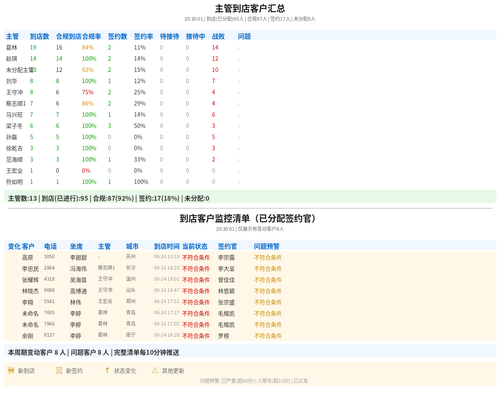Image resolution: width=500 pixels, height=403 pixels.
Task: Click the 主管数:13 summary bar
Action: coord(250,198)
